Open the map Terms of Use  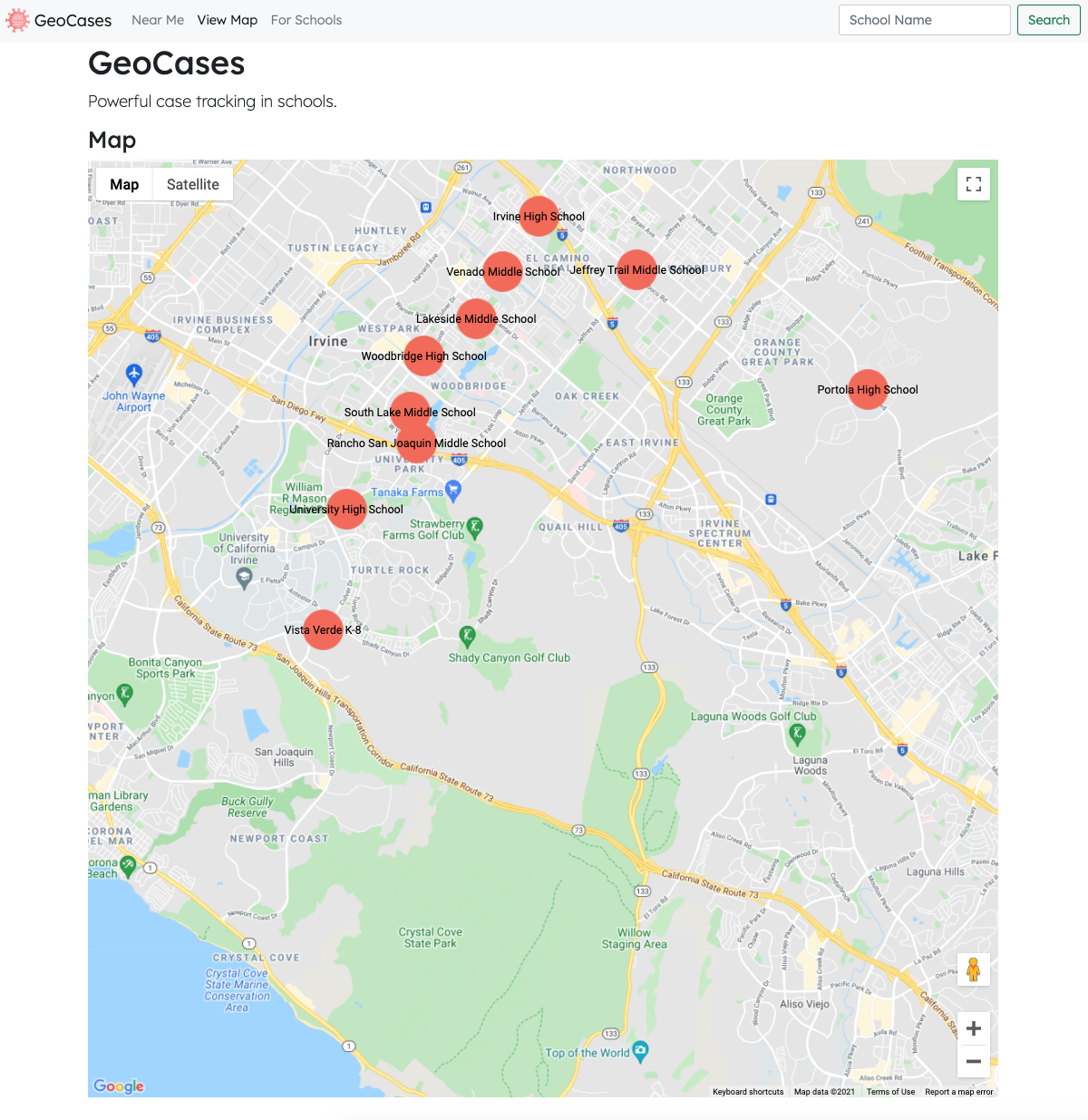tap(890, 1092)
